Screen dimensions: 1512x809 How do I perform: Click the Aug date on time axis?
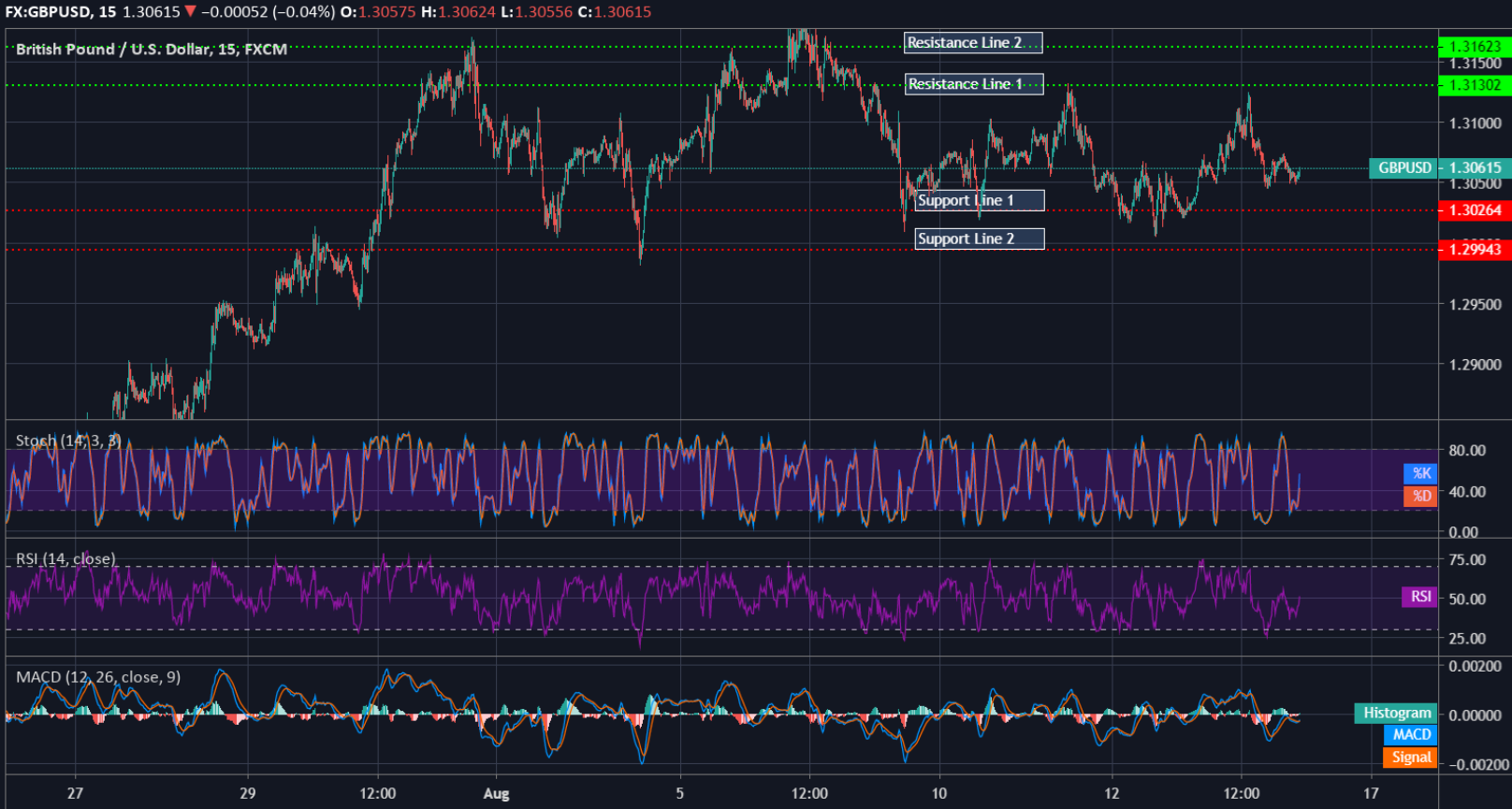point(496,794)
